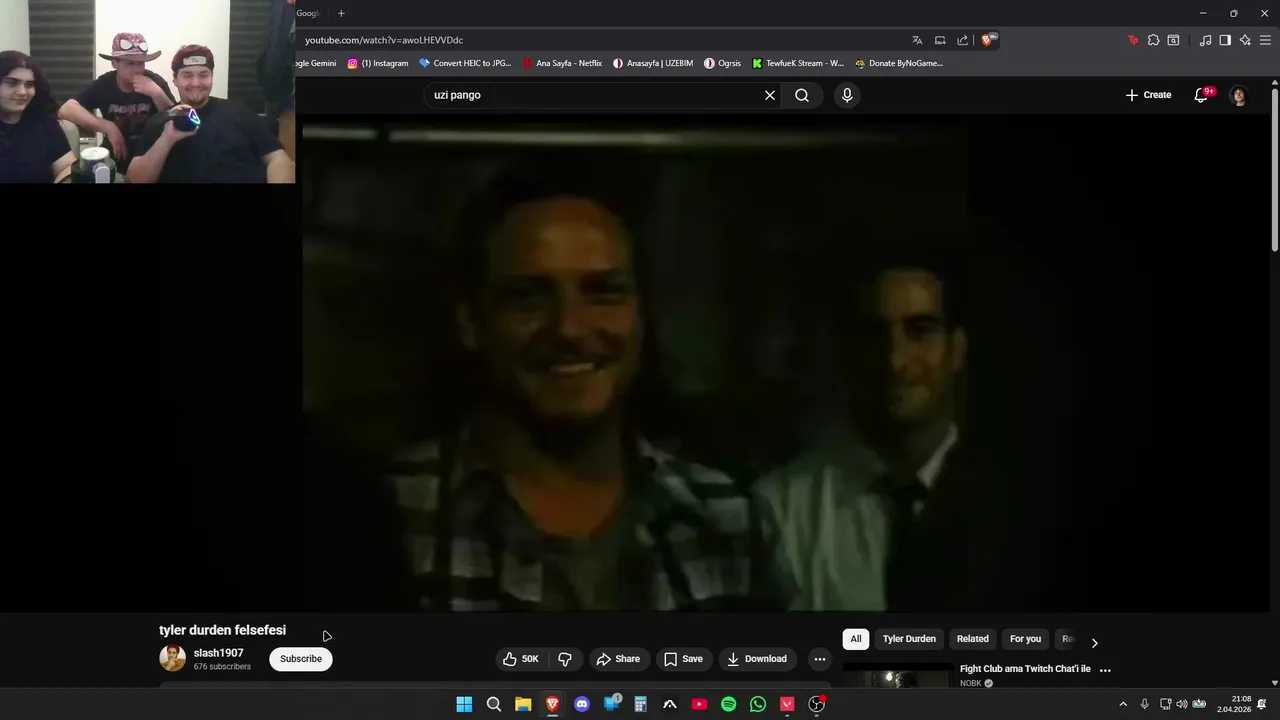The width and height of the screenshot is (1280, 720).
Task: Click the browser address bar URL
Action: (384, 40)
